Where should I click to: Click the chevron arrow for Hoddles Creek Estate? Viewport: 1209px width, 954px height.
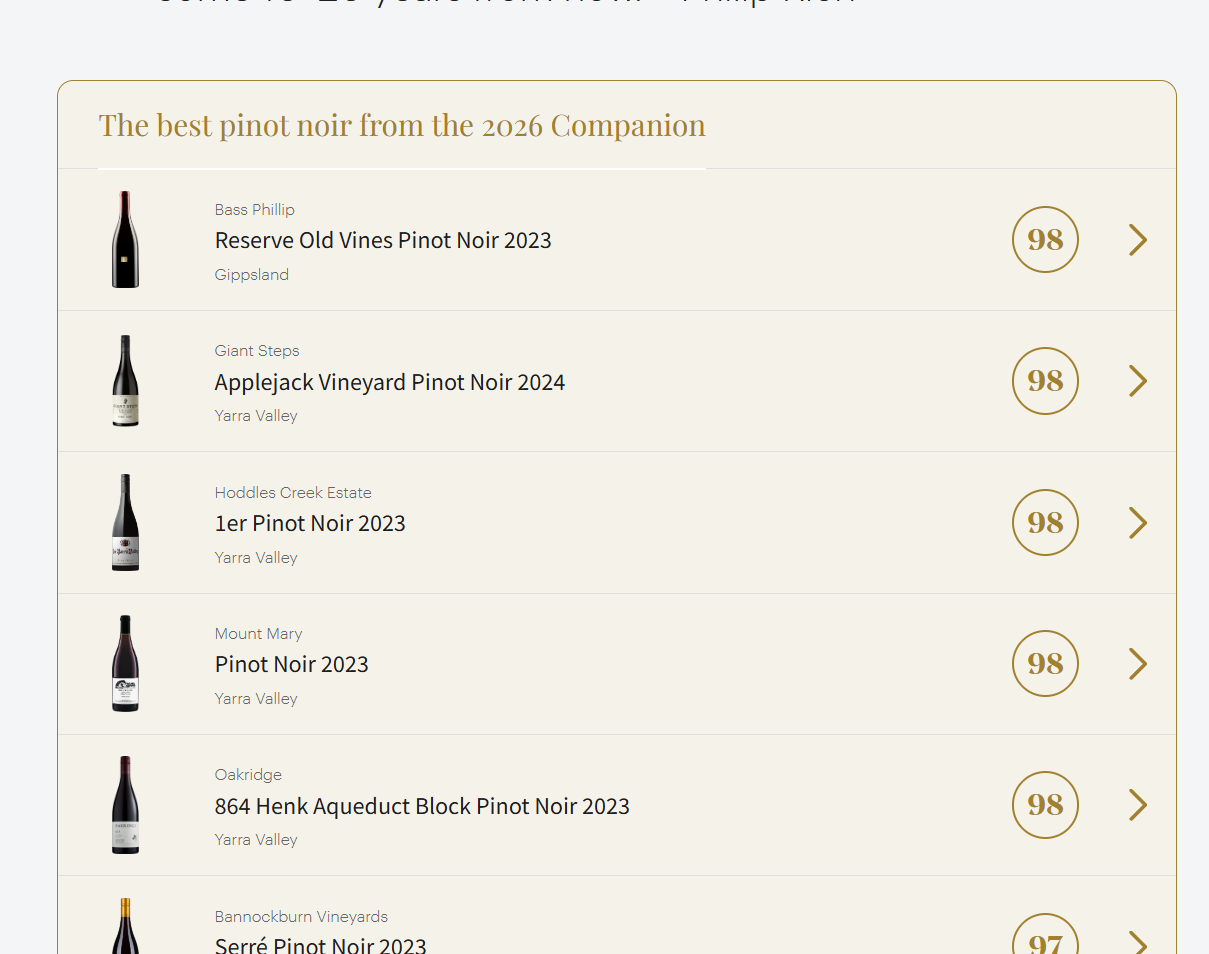(1138, 523)
